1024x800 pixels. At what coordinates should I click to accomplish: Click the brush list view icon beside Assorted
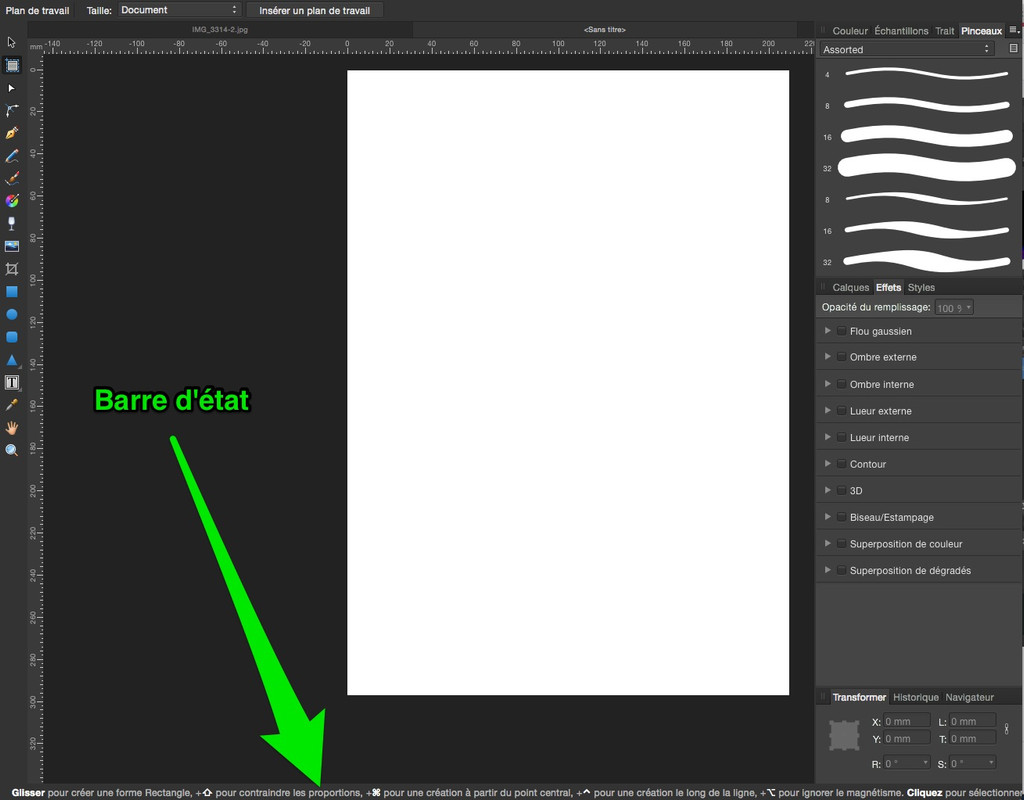[1014, 49]
